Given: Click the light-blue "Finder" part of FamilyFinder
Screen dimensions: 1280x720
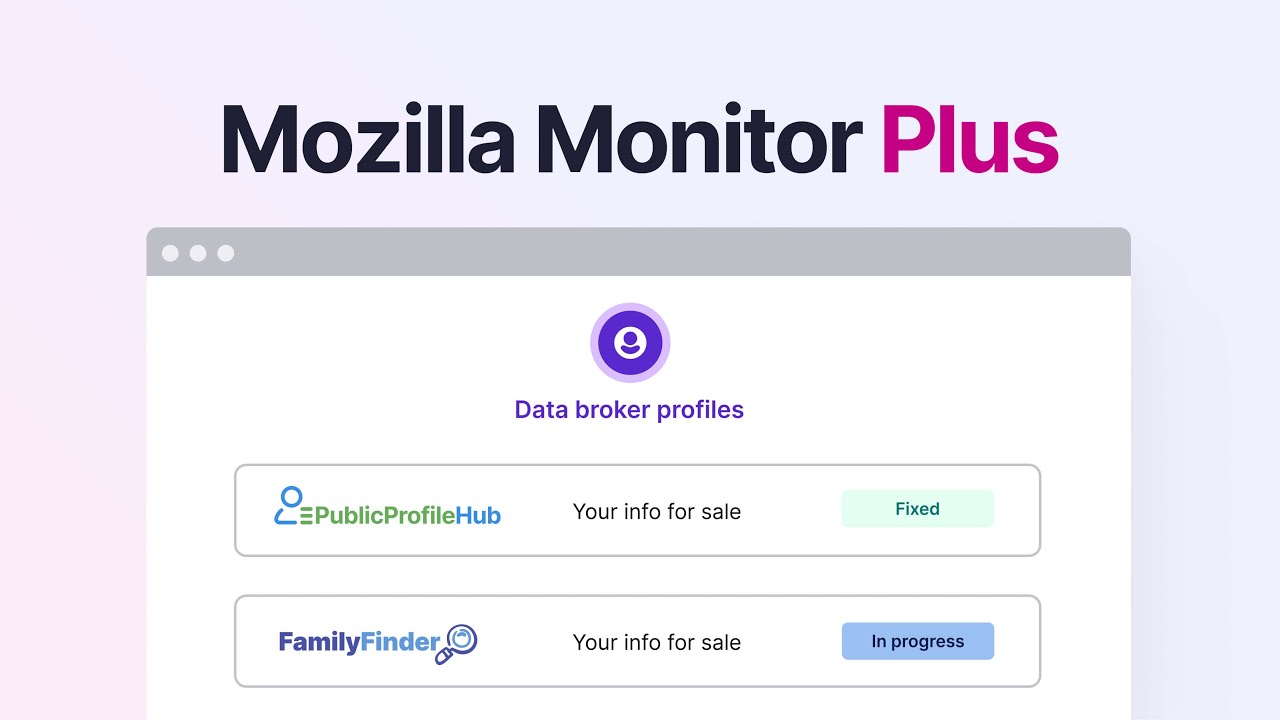Looking at the screenshot, I should click(400, 642).
